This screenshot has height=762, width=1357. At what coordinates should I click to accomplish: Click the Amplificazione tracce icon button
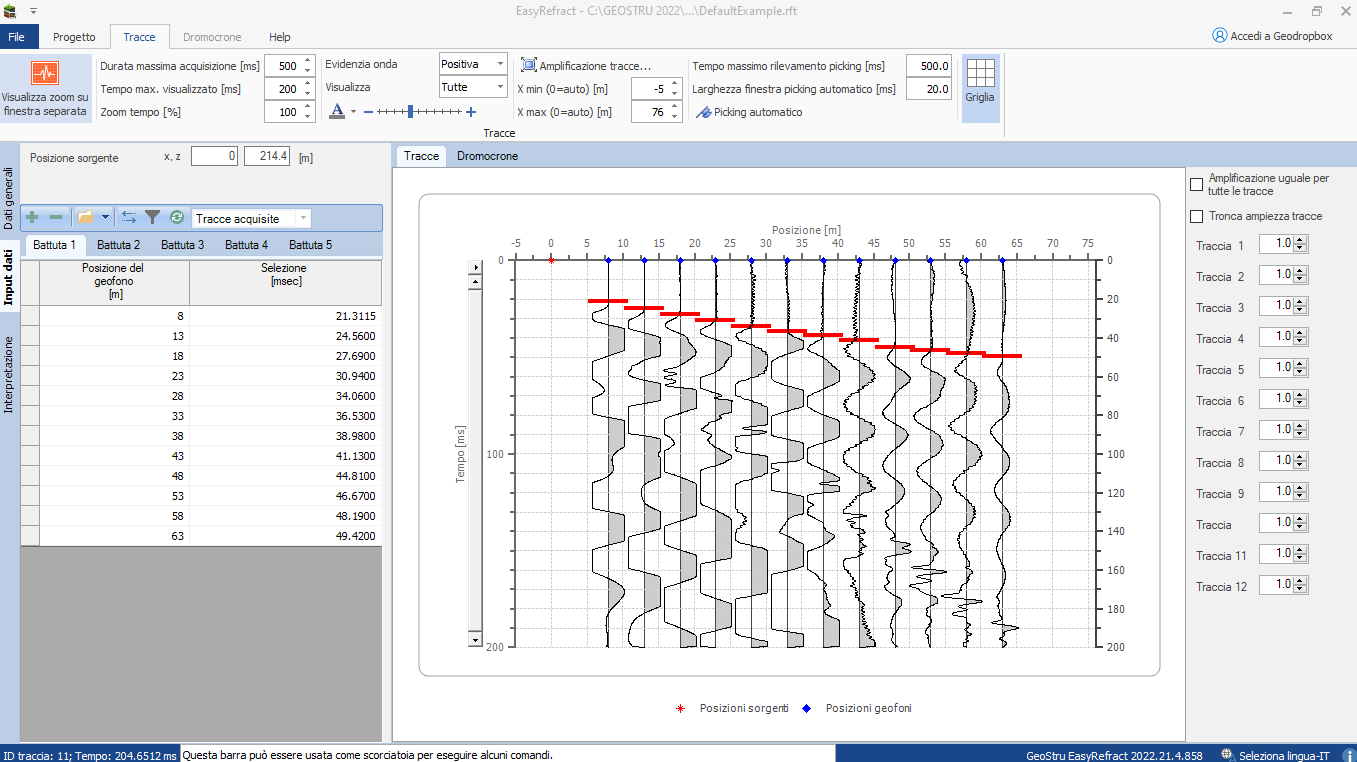(x=528, y=65)
